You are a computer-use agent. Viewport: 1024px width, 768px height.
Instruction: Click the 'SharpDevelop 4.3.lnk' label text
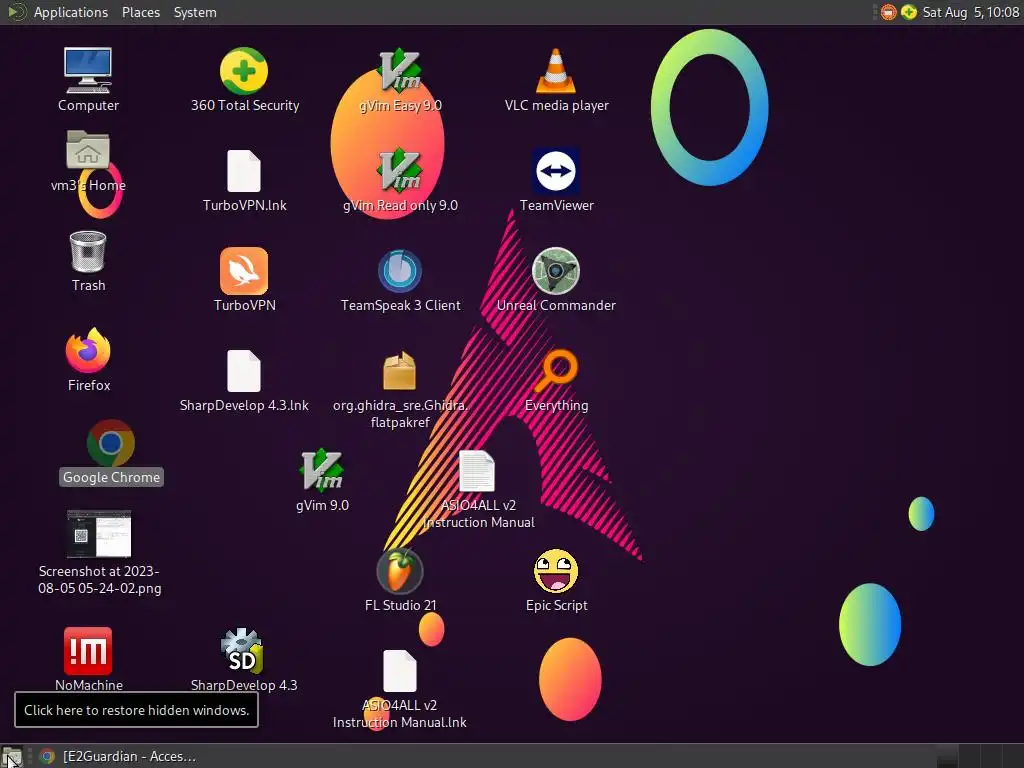[244, 406]
